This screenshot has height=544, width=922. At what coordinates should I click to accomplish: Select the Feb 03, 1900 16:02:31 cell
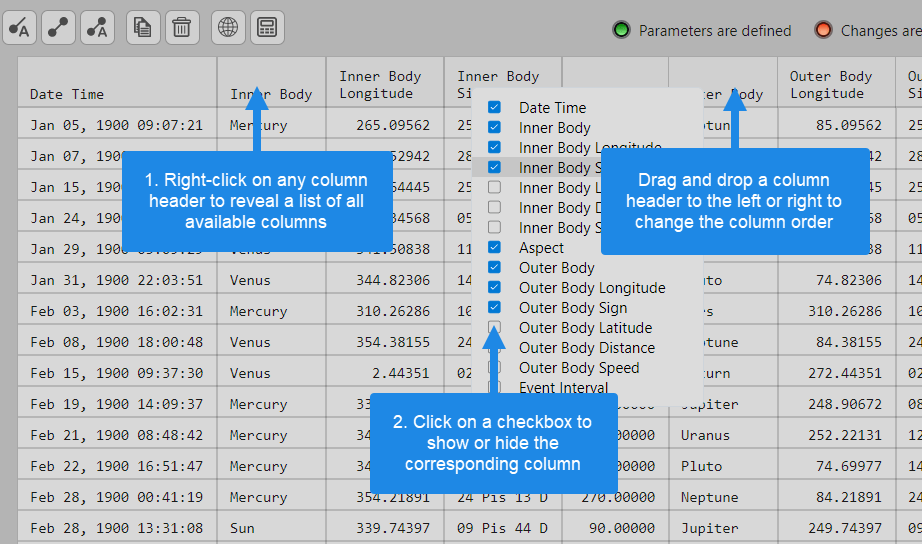117,309
